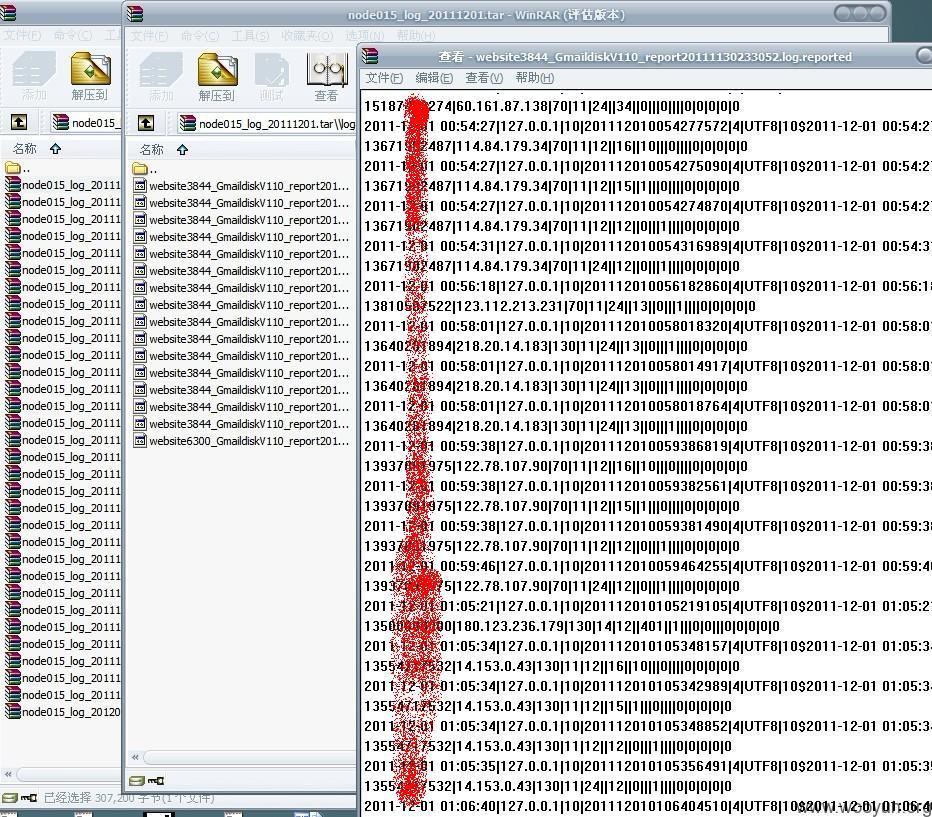Open the 文件(F) menu in the leftmost WinRAR window
This screenshot has height=817, width=932.
[x=23, y=35]
